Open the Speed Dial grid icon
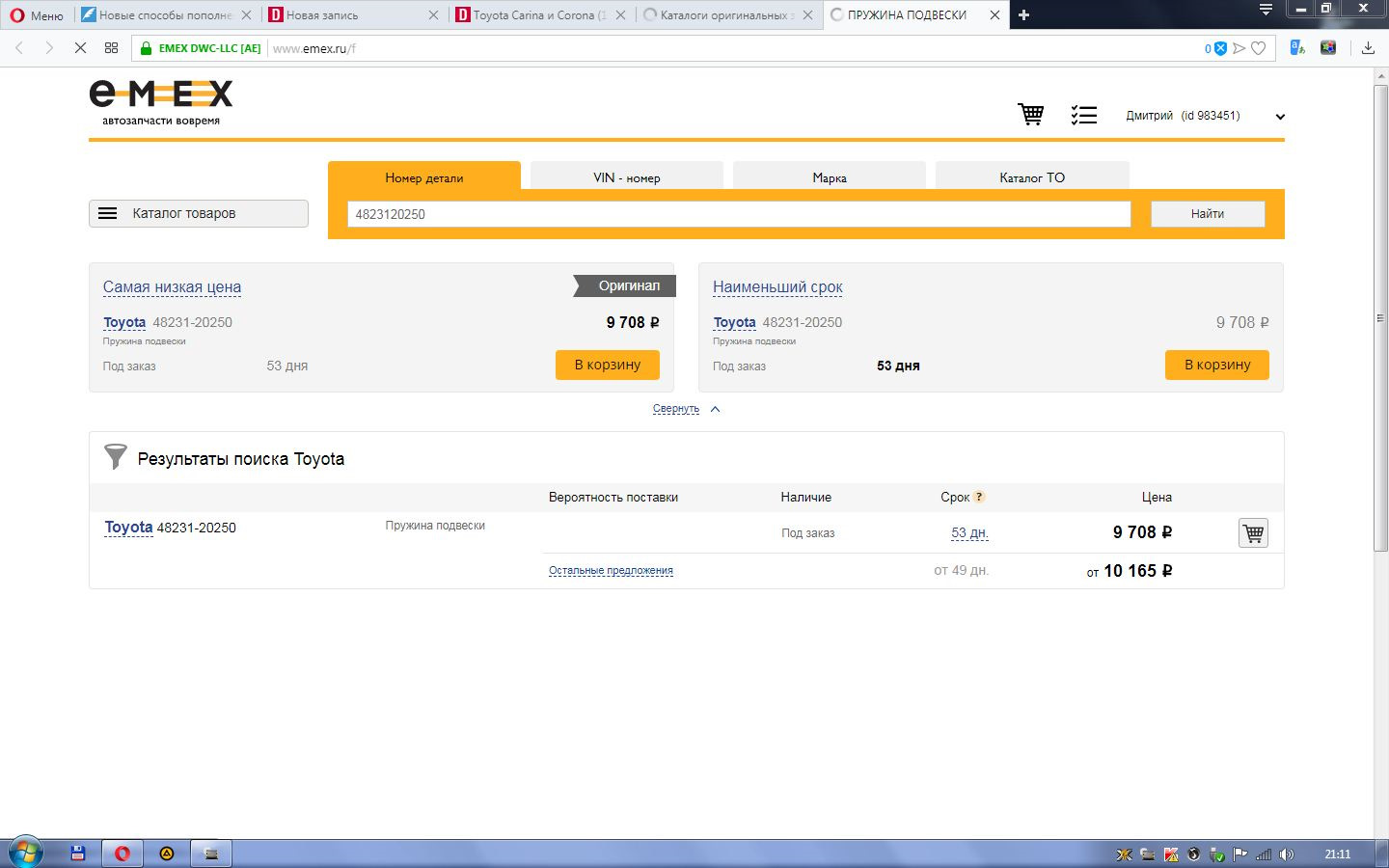 pos(111,48)
